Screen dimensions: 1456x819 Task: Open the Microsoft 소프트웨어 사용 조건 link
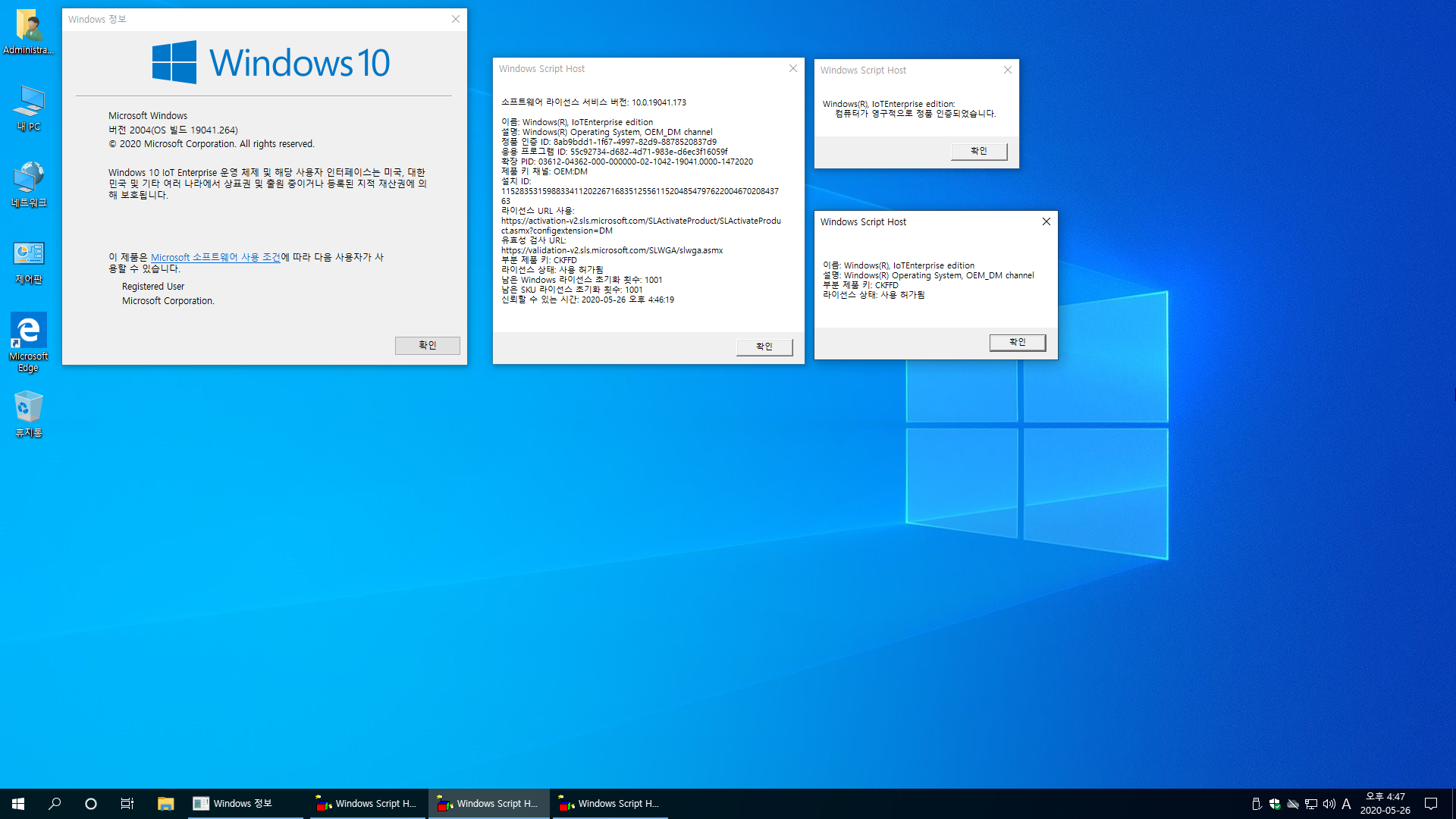click(215, 258)
